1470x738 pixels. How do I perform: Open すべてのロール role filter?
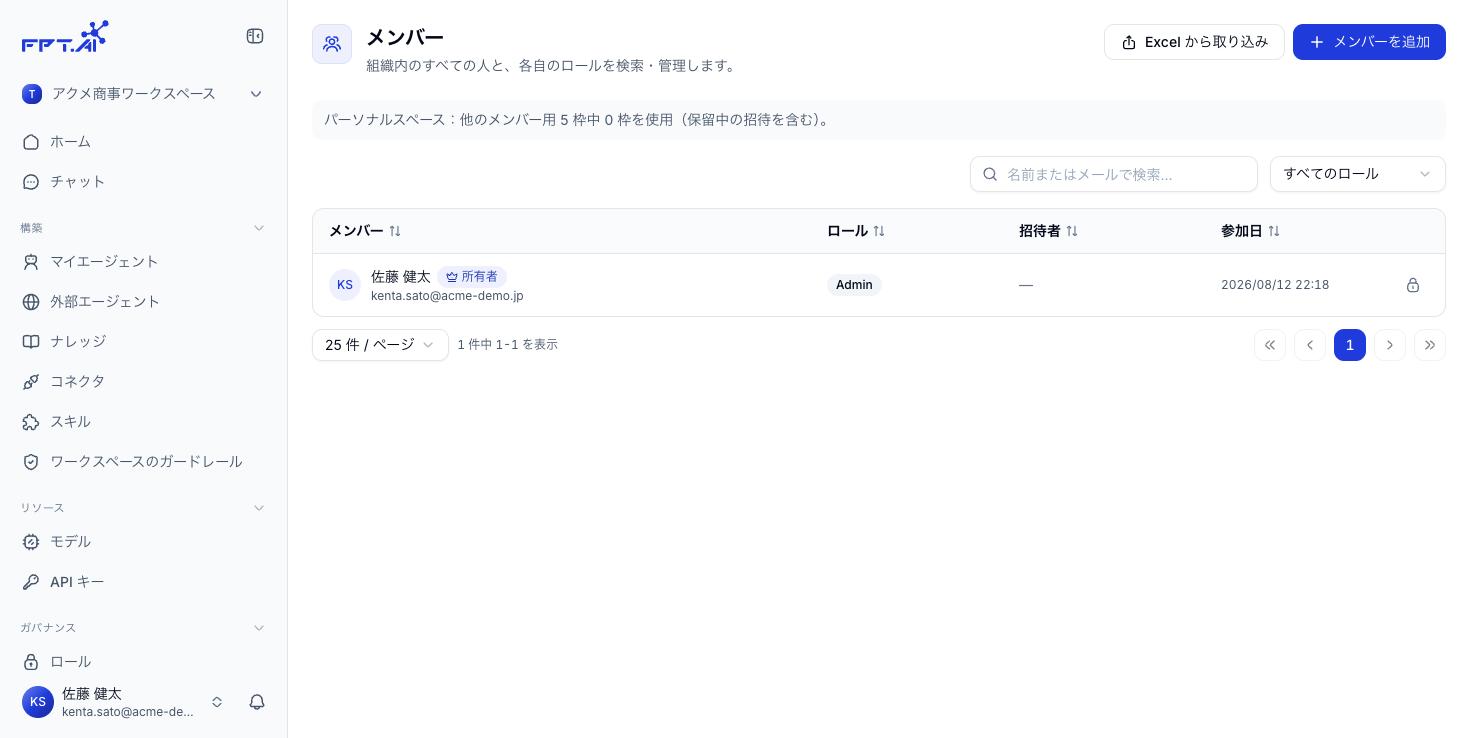[x=1357, y=174]
